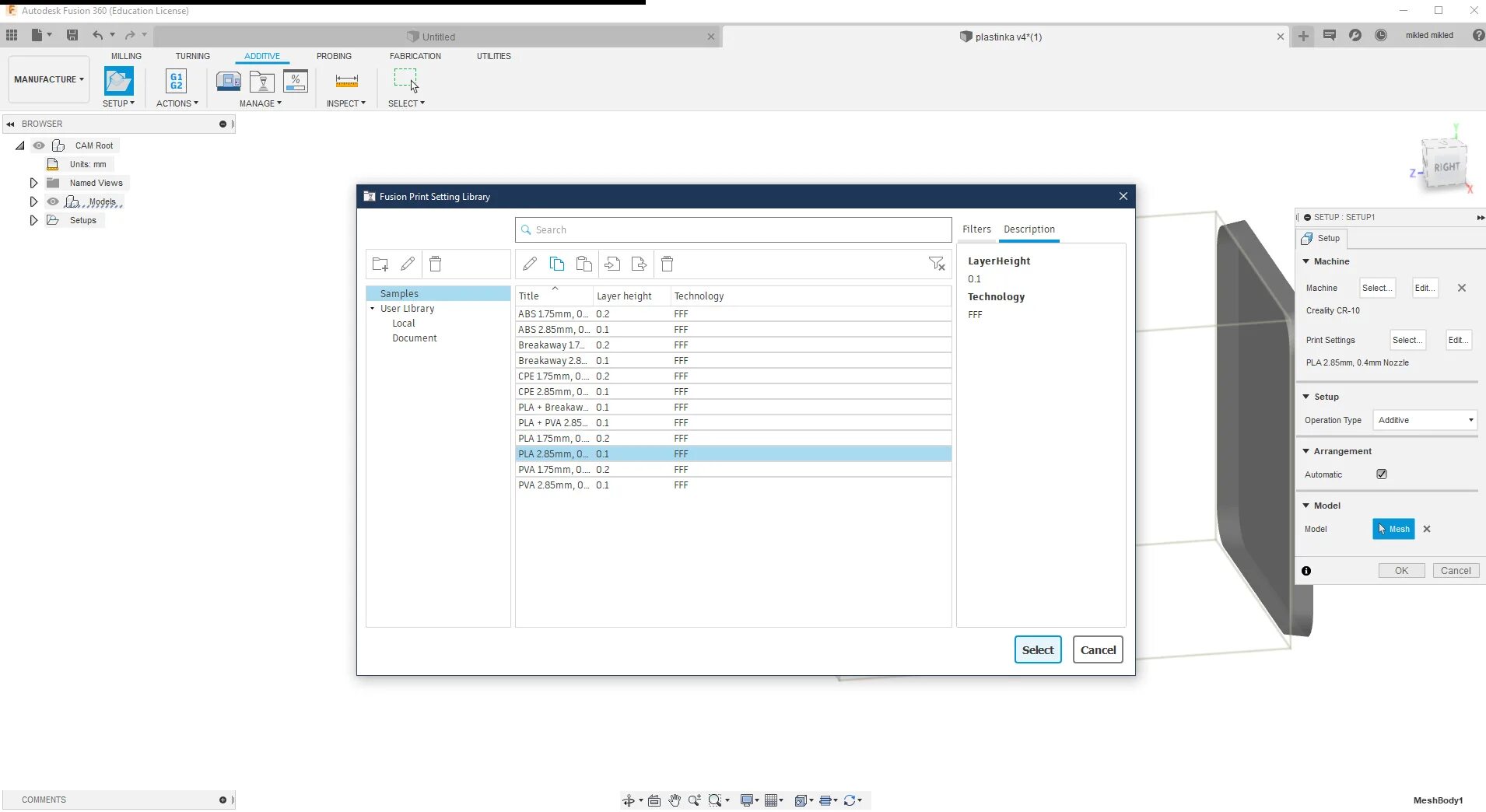Click New Setup icon in Additive ribbon
Viewport: 1486px width, 812px height.
[x=119, y=81]
